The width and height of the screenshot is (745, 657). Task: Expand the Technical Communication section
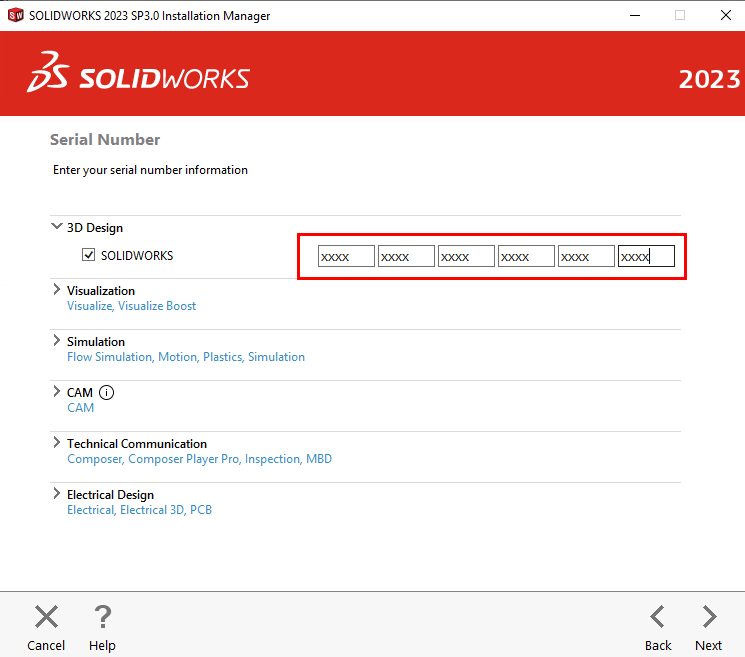point(57,442)
